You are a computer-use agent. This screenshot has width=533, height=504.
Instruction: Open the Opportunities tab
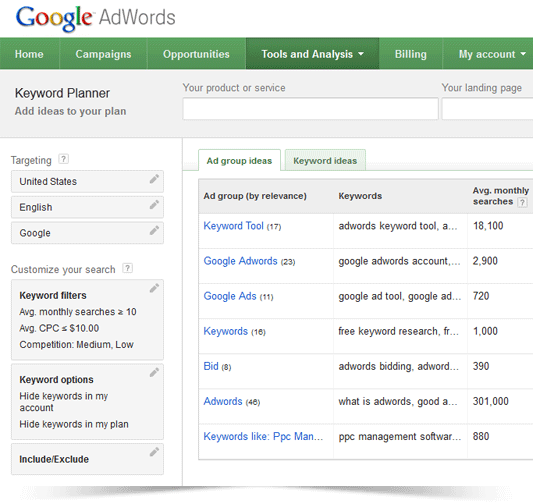(x=196, y=54)
